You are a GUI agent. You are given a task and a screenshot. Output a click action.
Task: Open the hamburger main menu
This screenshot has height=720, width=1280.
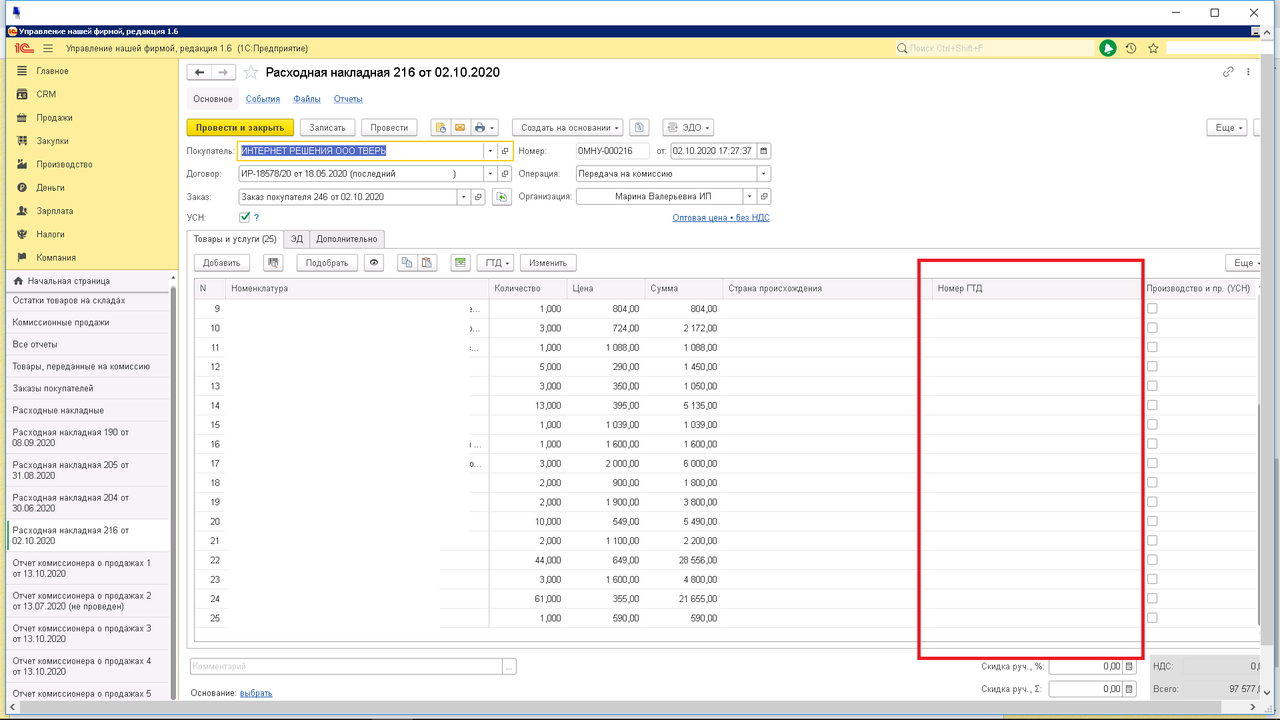(x=47, y=48)
